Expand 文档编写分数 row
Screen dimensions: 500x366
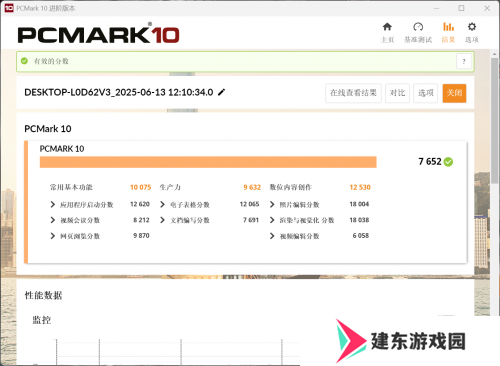[162, 220]
